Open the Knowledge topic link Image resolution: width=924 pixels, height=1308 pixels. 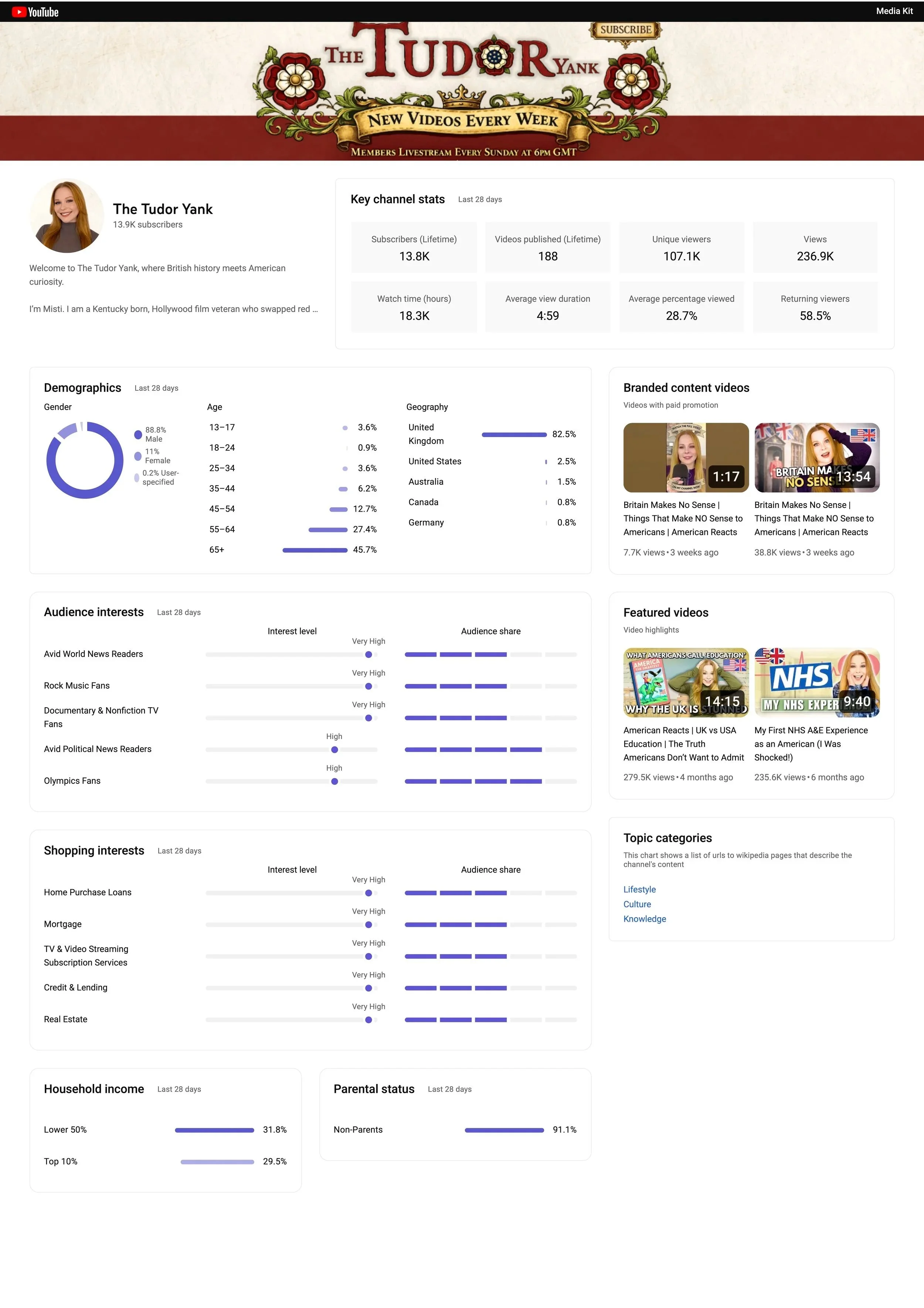tap(644, 919)
